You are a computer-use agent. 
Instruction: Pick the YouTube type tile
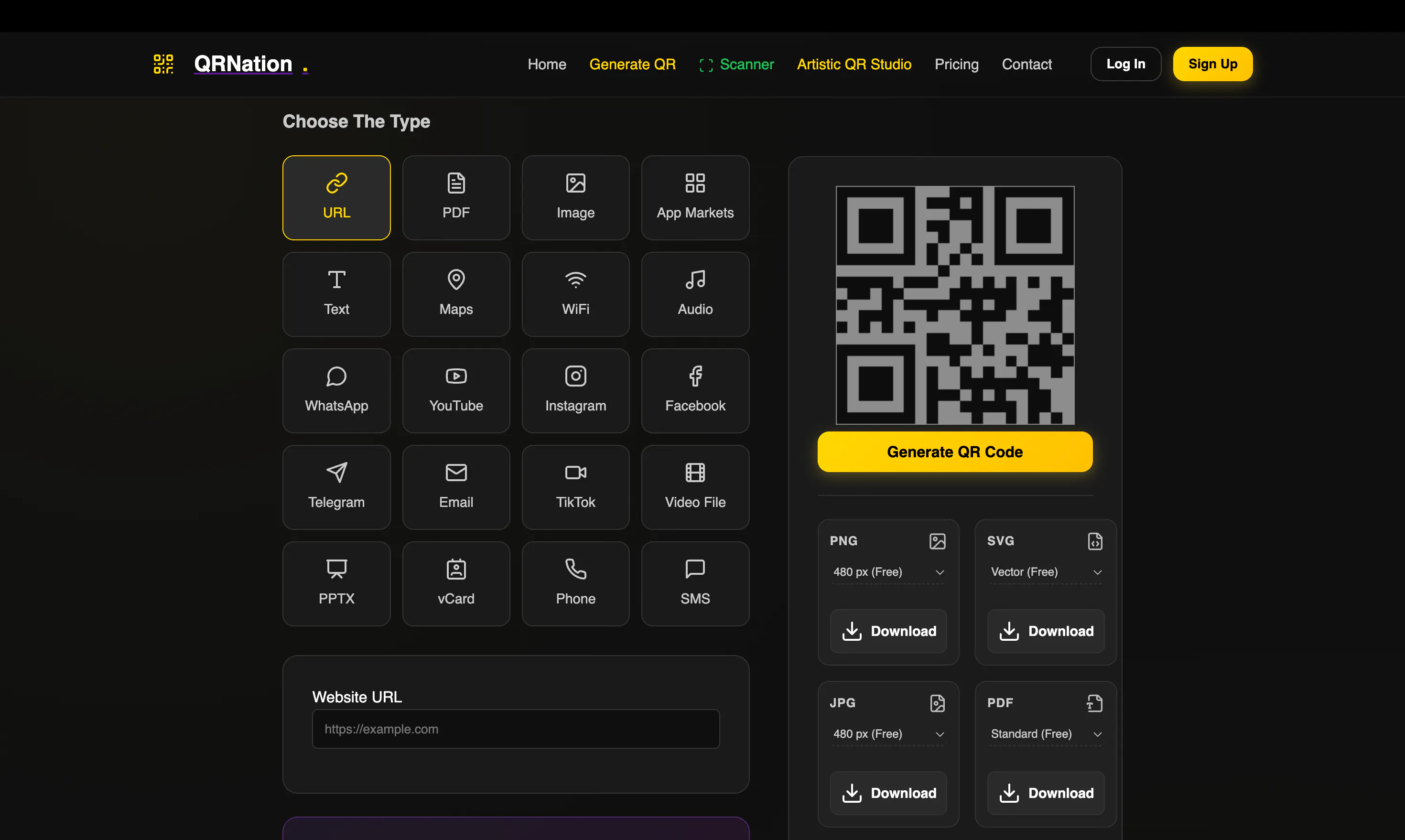[456, 390]
